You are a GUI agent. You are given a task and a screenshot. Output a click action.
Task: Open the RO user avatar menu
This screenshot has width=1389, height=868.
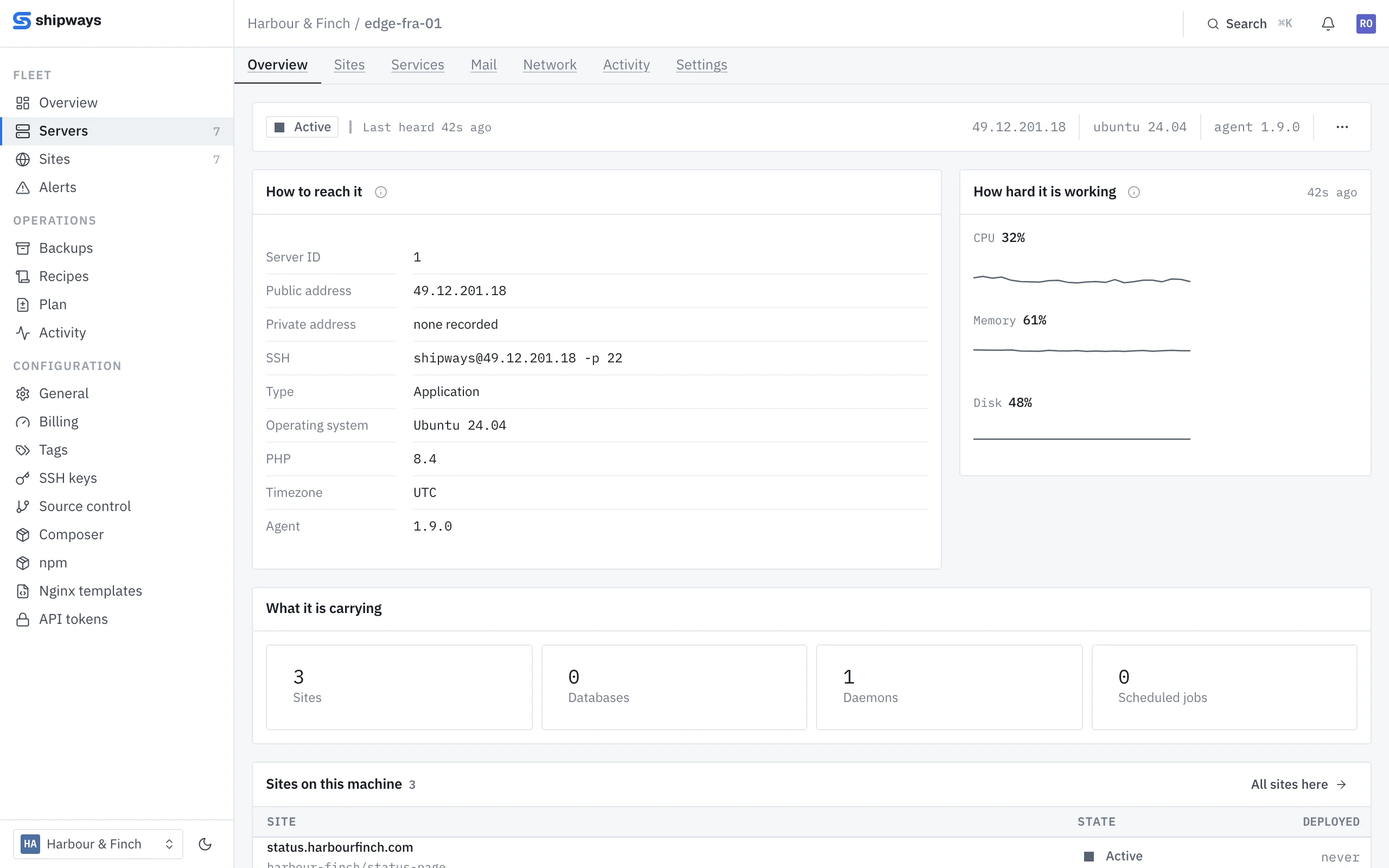click(x=1366, y=23)
